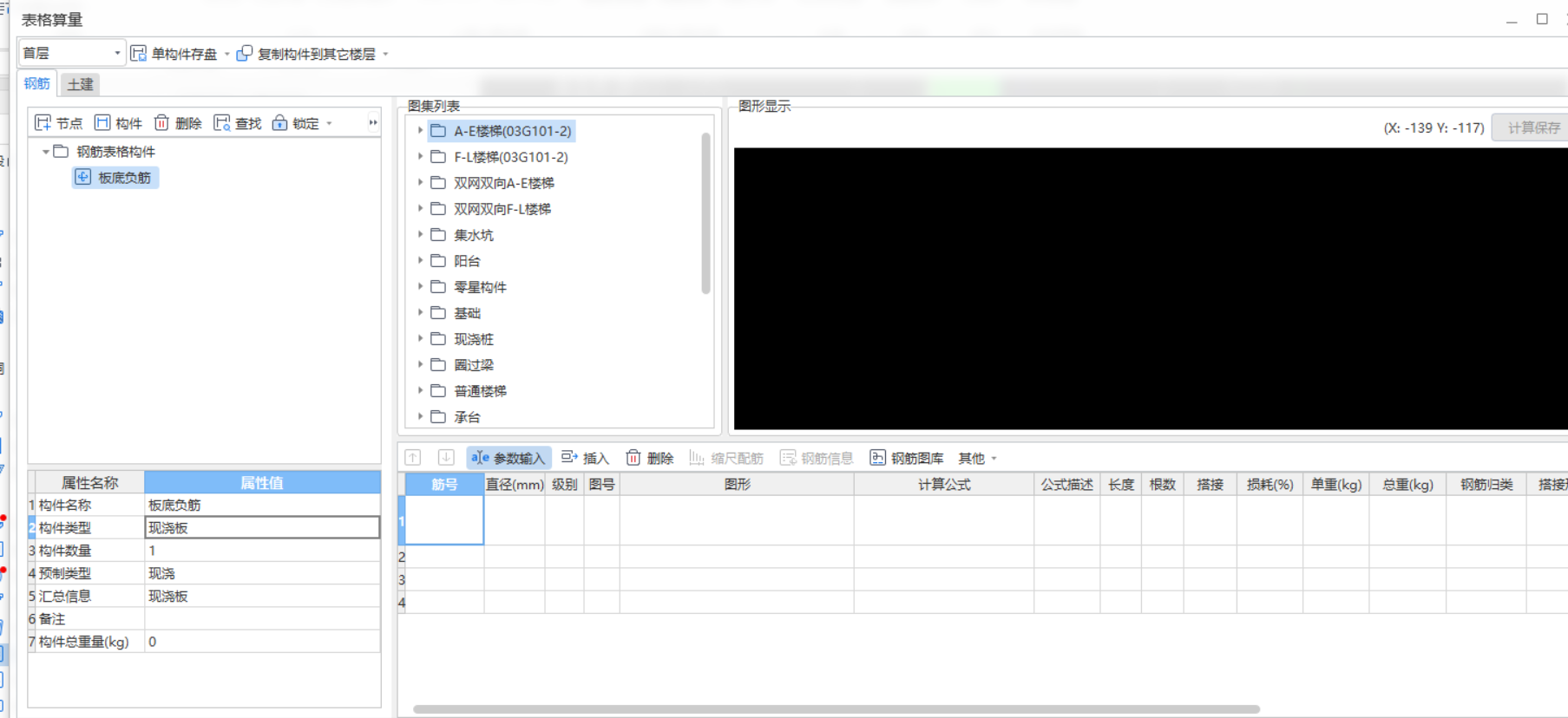Select the 承台 list item

(x=467, y=417)
